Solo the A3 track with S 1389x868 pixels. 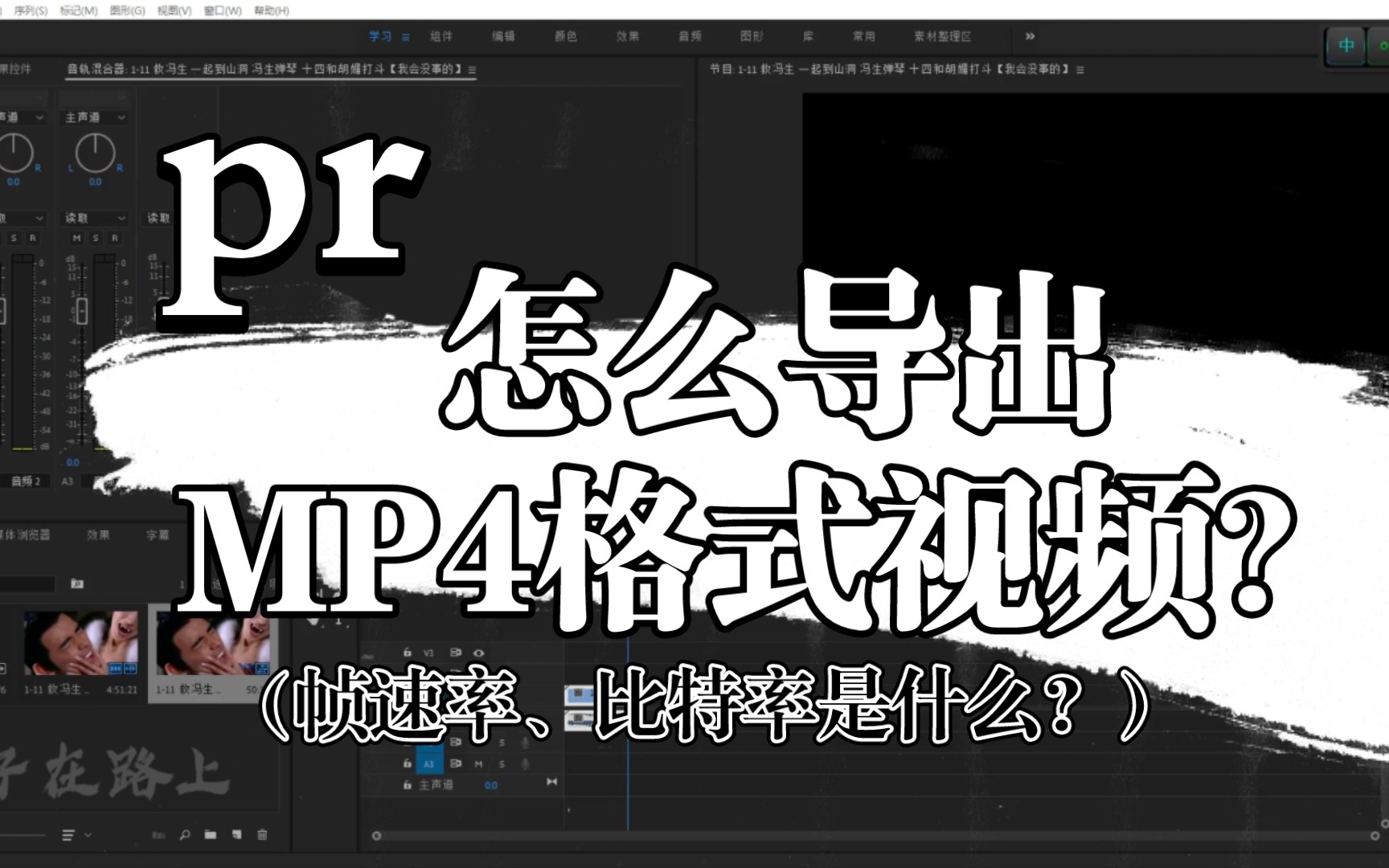click(502, 764)
